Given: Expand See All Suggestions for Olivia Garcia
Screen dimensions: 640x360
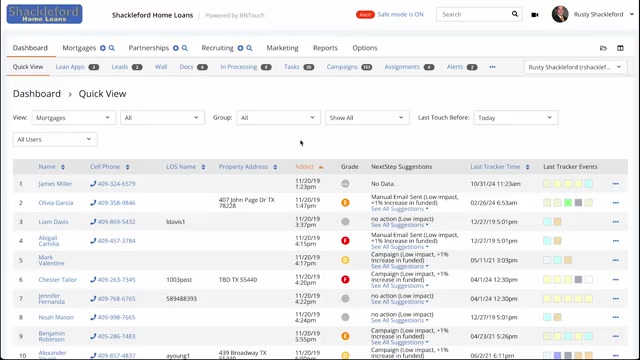Looking at the screenshot, I should (x=400, y=209).
